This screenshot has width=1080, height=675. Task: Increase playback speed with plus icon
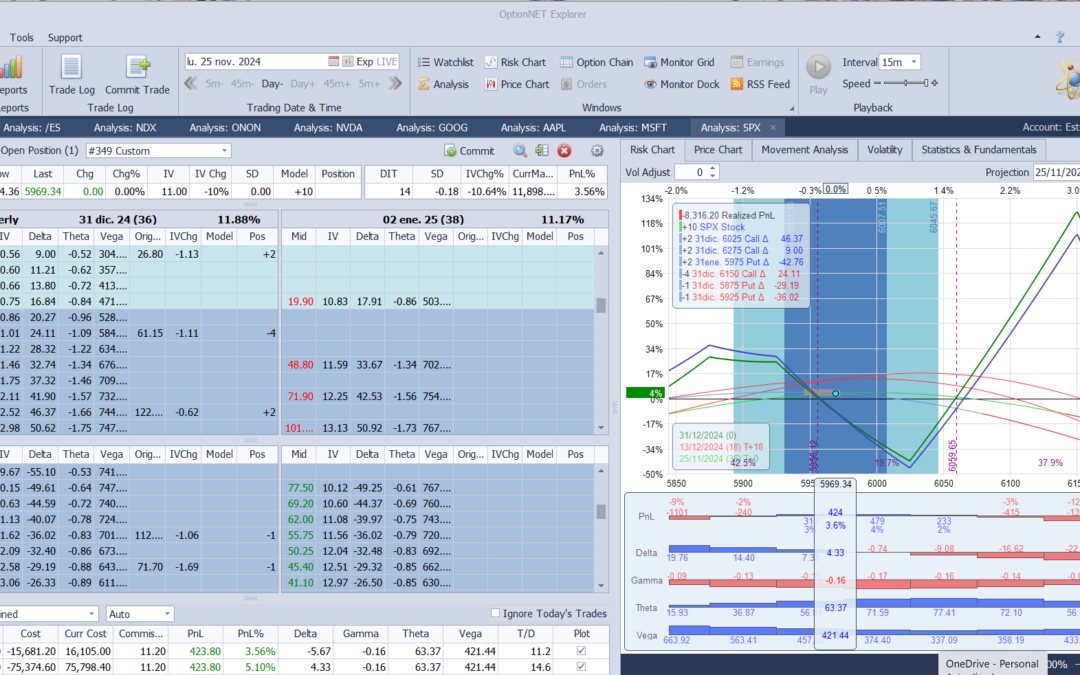tap(935, 83)
